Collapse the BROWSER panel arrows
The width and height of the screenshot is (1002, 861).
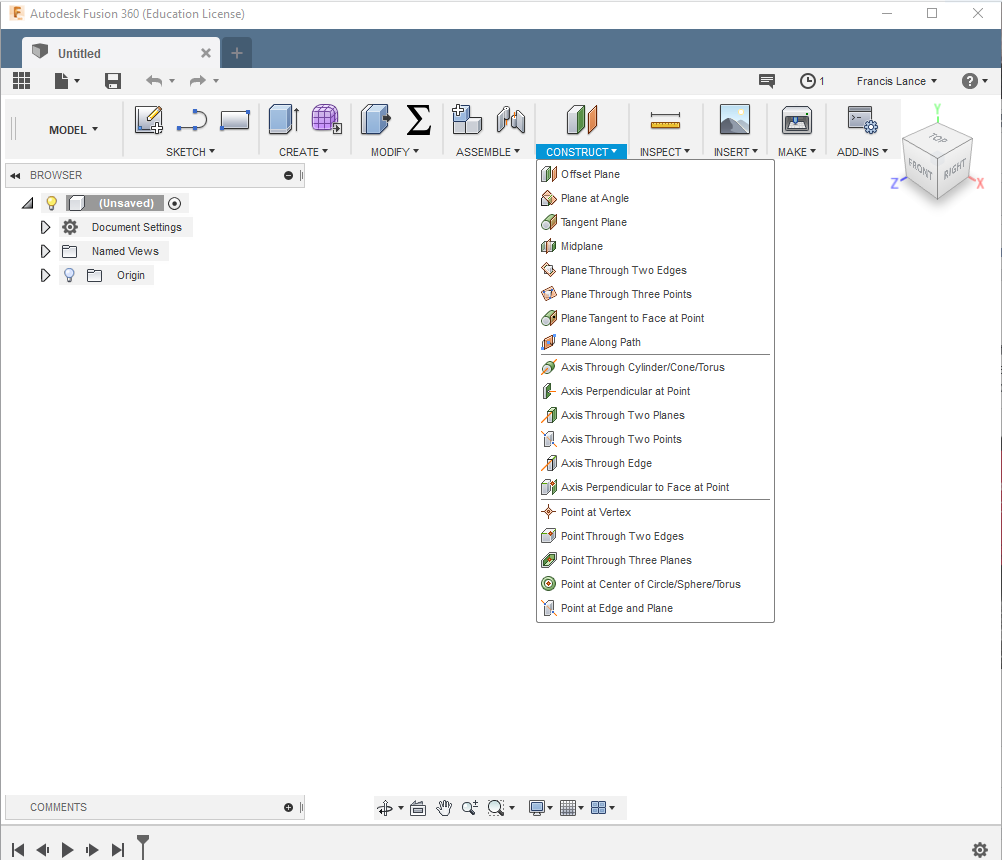click(15, 176)
